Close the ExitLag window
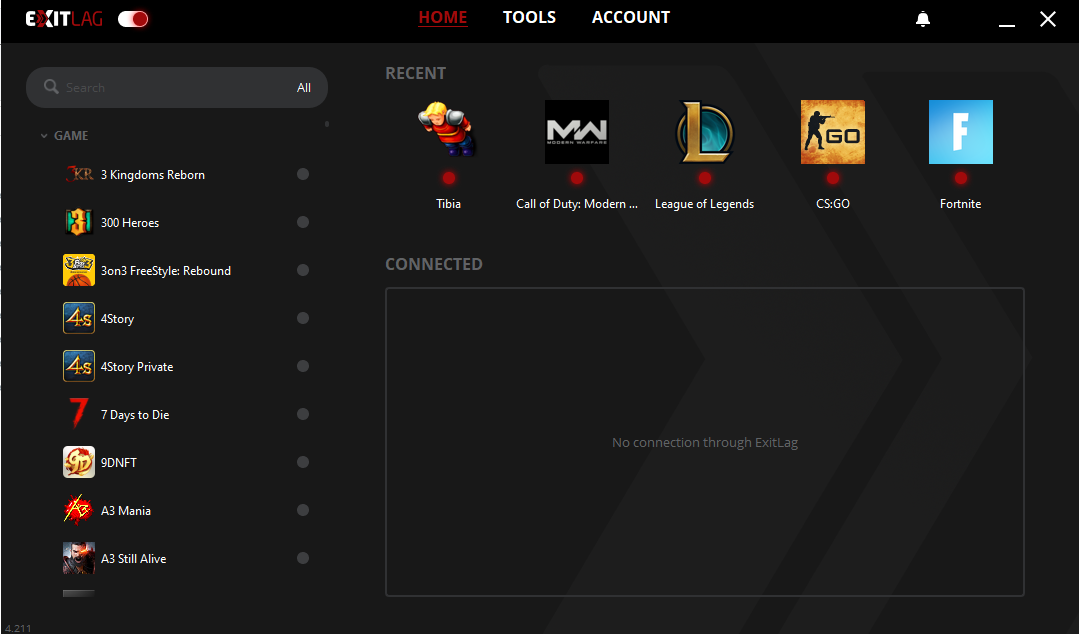Viewport: 1079px width, 634px height. click(x=1047, y=19)
